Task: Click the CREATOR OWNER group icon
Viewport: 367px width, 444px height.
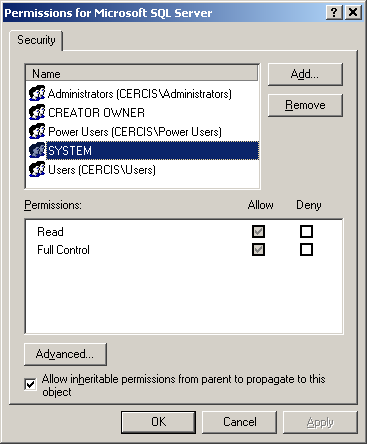Action: pos(37,112)
